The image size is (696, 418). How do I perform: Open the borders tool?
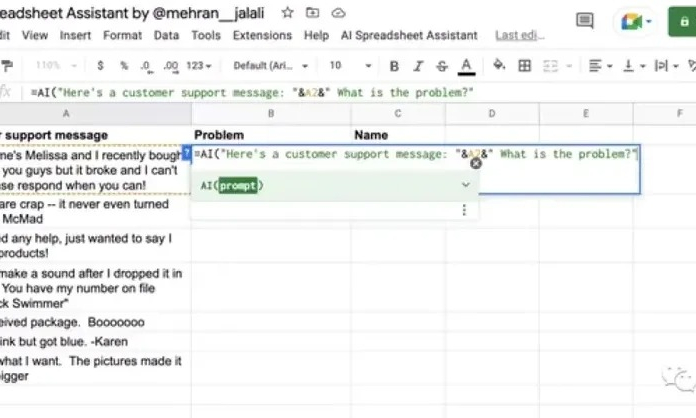pos(525,66)
